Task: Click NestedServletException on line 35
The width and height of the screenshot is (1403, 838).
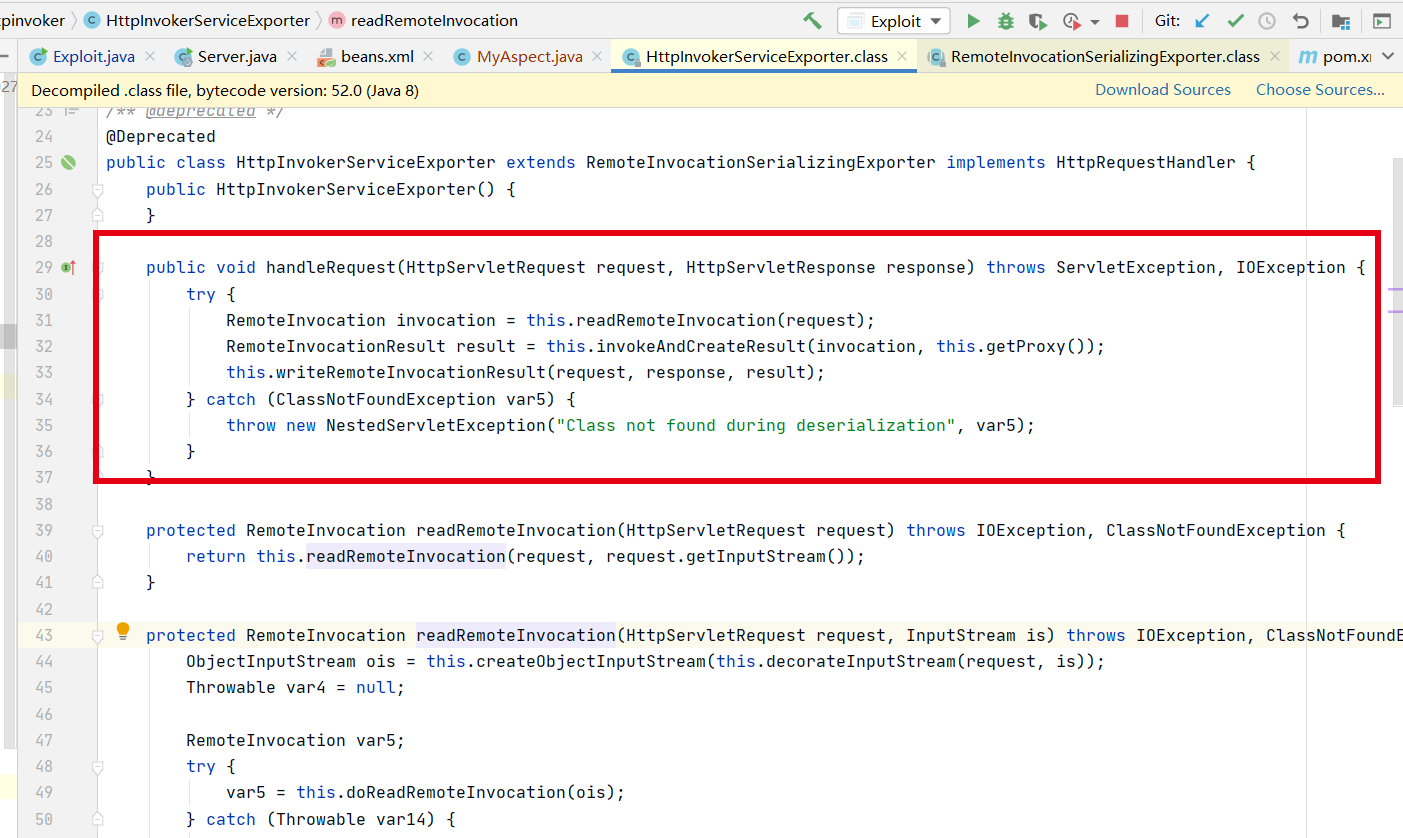Action: coord(435,425)
